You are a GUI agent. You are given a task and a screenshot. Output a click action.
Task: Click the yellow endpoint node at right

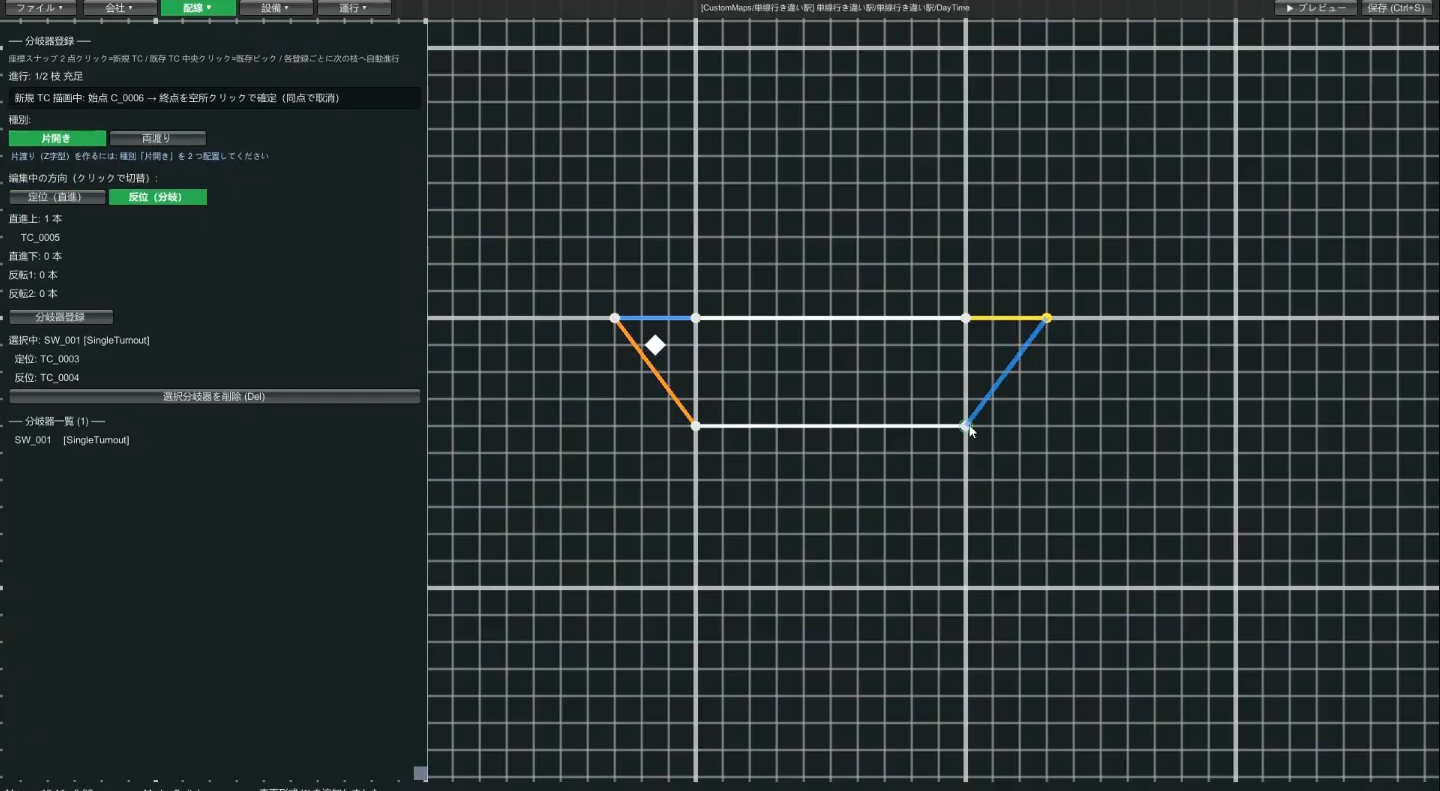(x=1046, y=318)
